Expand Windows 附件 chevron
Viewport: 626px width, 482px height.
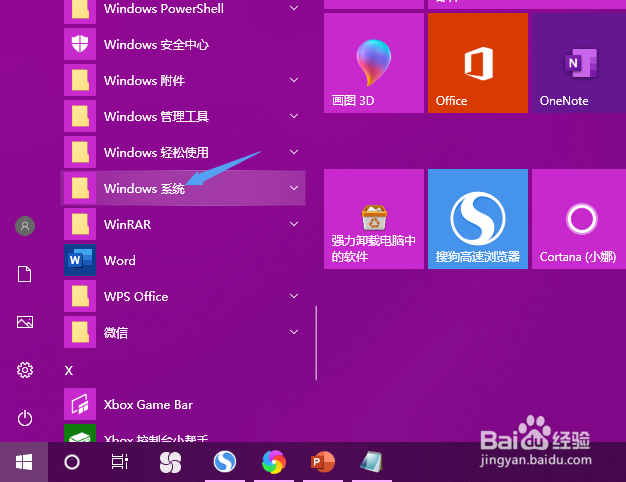pyautogui.click(x=294, y=80)
